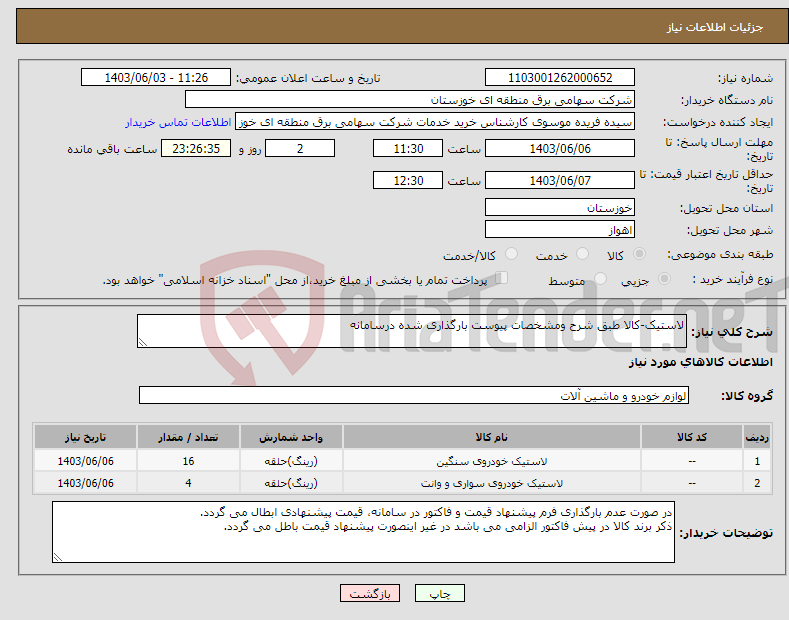Click the کد کالا column header
Screen dimensions: 789x620
click(x=692, y=437)
